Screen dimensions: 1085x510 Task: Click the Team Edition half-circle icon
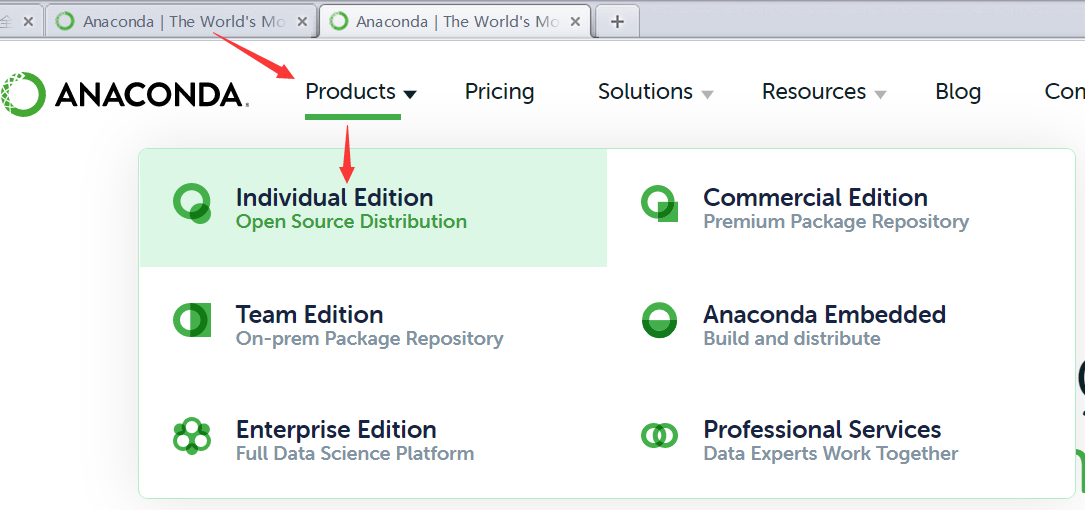(192, 320)
